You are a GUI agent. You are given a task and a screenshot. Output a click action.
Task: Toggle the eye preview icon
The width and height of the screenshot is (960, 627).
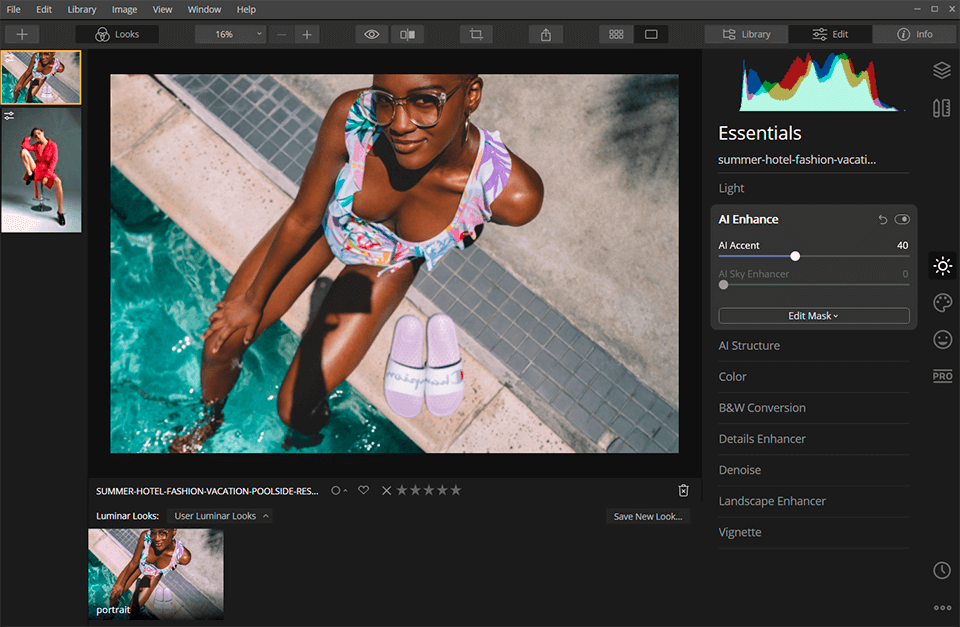(372, 34)
